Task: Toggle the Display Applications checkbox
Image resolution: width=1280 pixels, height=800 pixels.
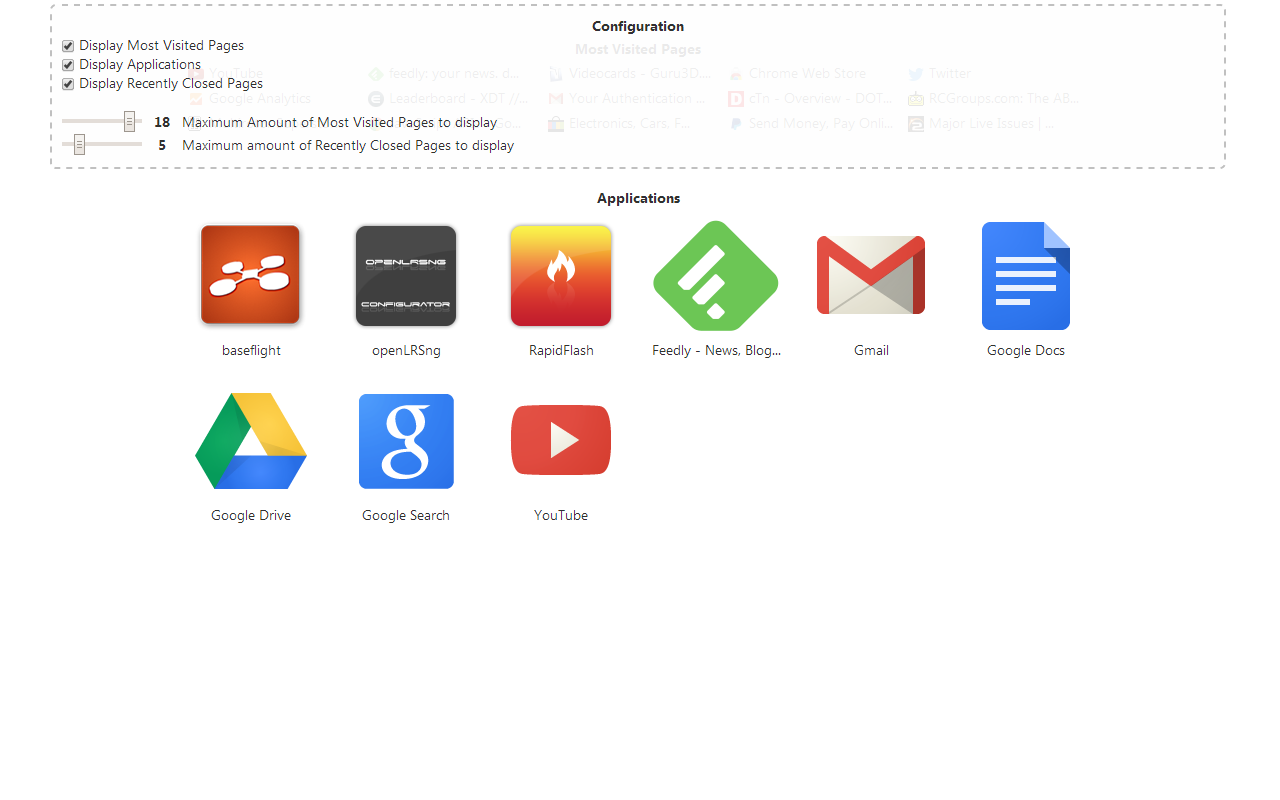Action: (x=68, y=65)
